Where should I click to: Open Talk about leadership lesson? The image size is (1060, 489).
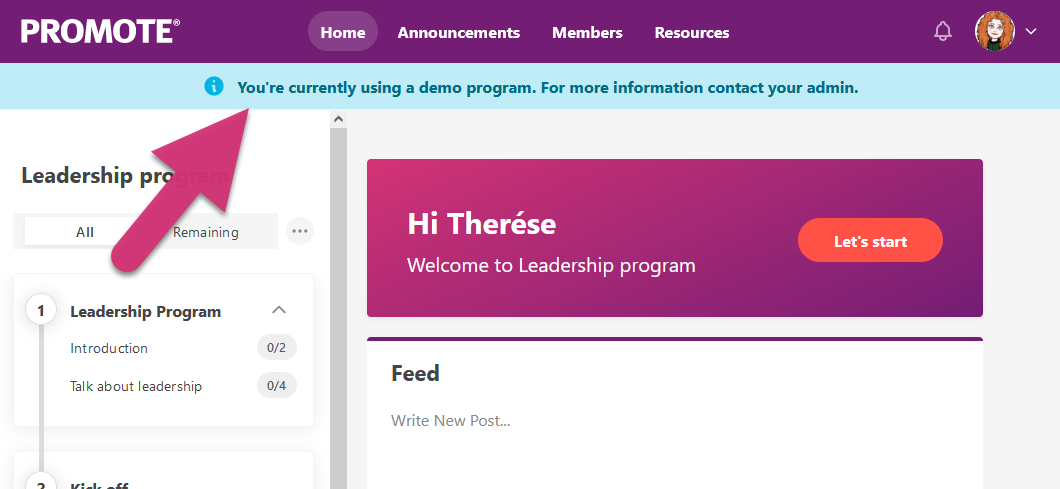[x=136, y=386]
